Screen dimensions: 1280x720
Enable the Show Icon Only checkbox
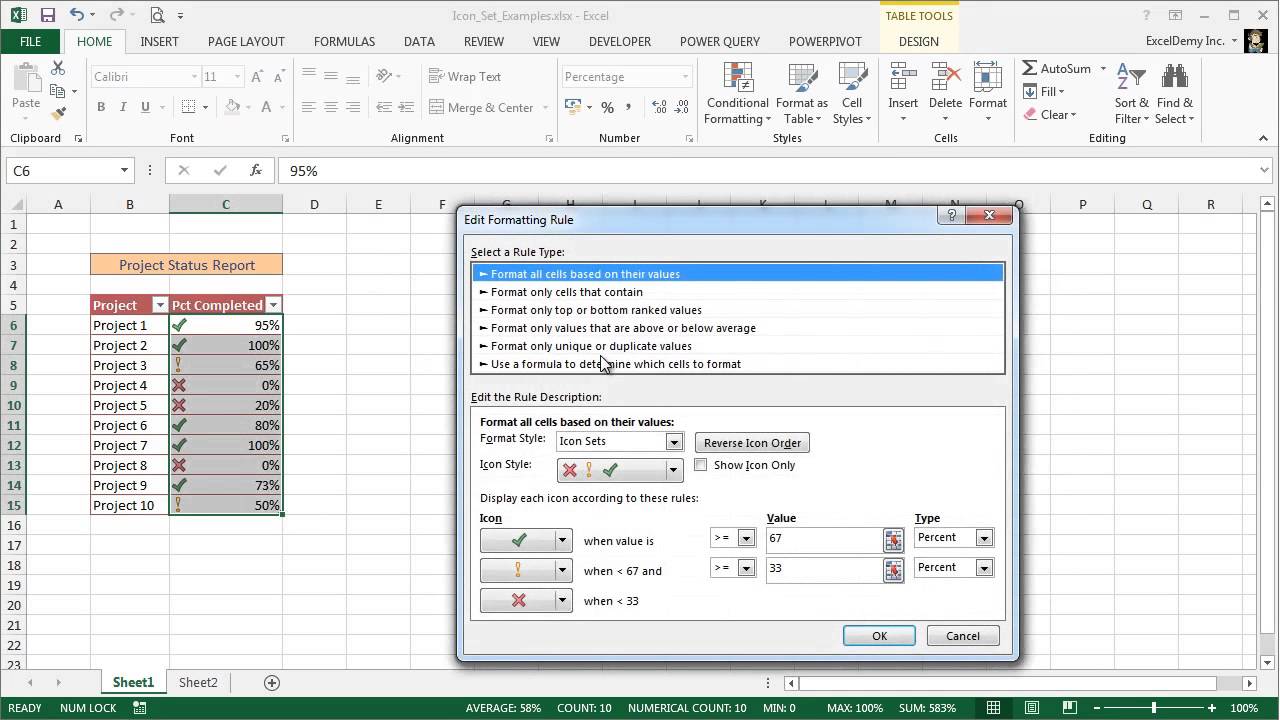coord(701,464)
